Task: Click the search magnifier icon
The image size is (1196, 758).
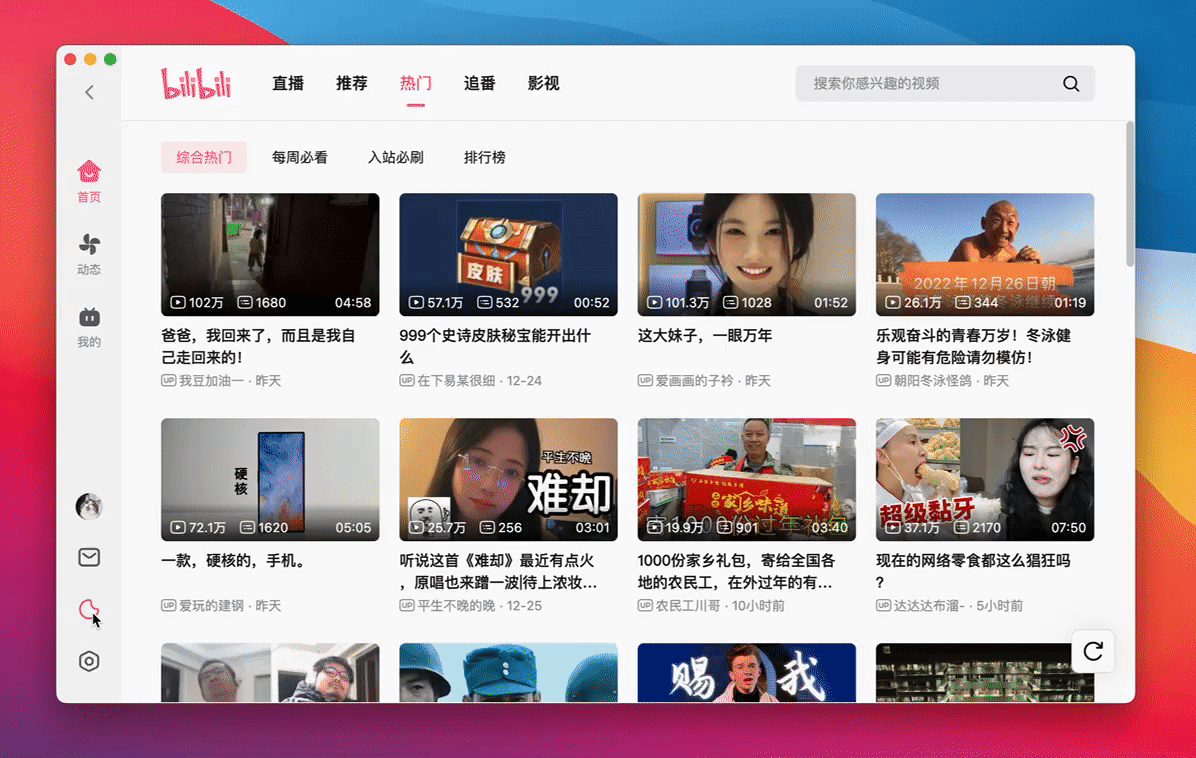Action: [1071, 84]
